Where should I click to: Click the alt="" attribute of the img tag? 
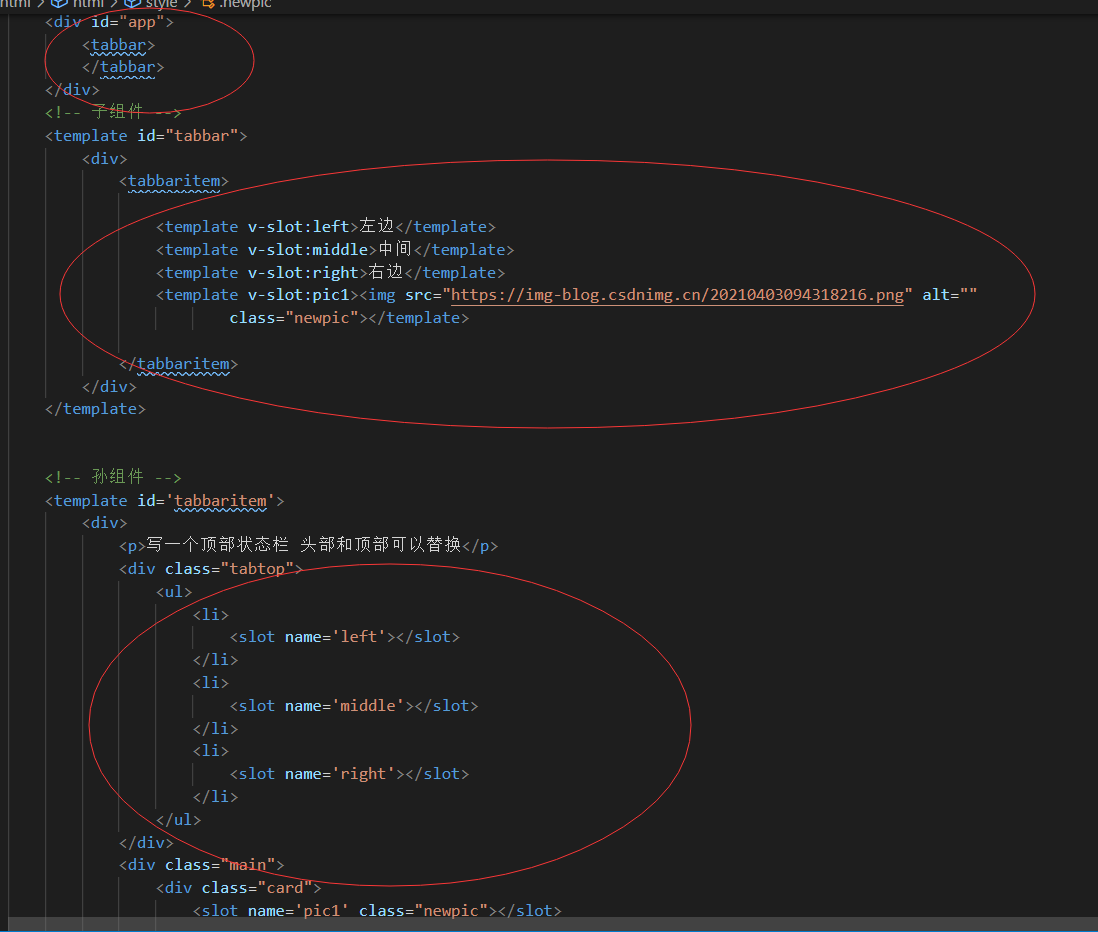950,295
